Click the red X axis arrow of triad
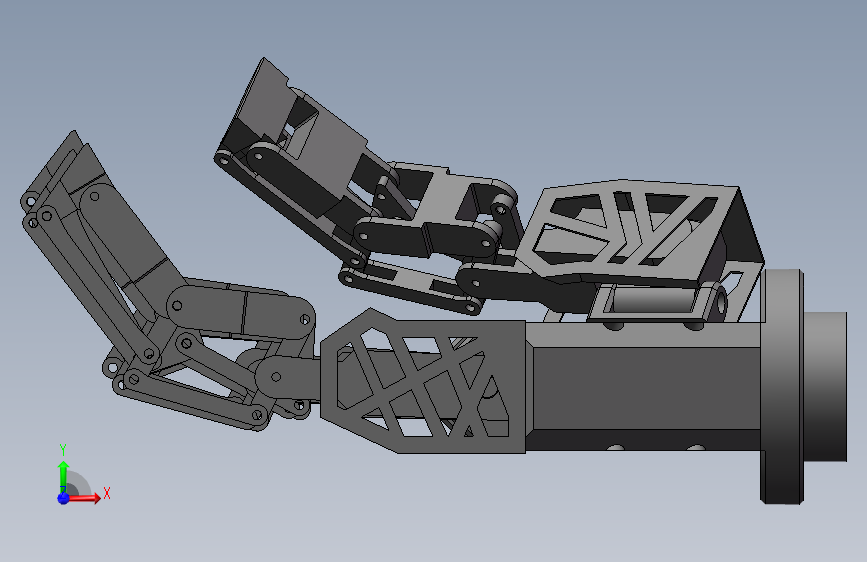Image resolution: width=867 pixels, height=562 pixels. click(84, 498)
